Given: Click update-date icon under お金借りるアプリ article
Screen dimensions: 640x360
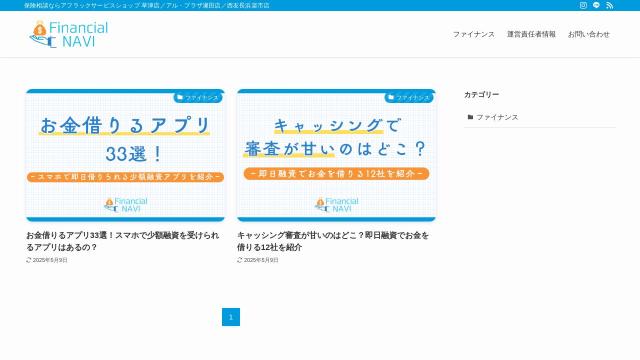Looking at the screenshot, I should click(x=29, y=260).
